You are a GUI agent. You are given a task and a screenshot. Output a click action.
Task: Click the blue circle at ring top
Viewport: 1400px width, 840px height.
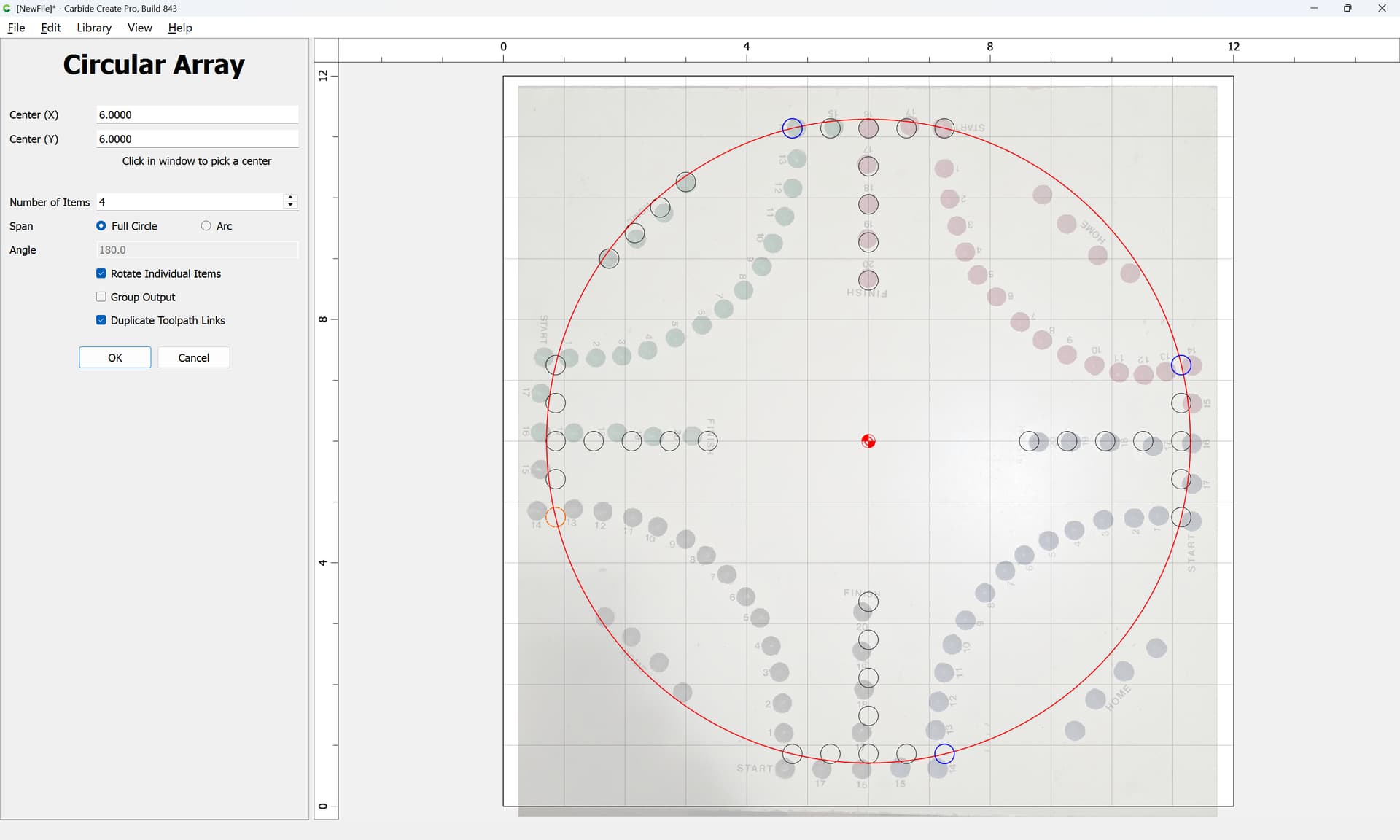tap(792, 128)
